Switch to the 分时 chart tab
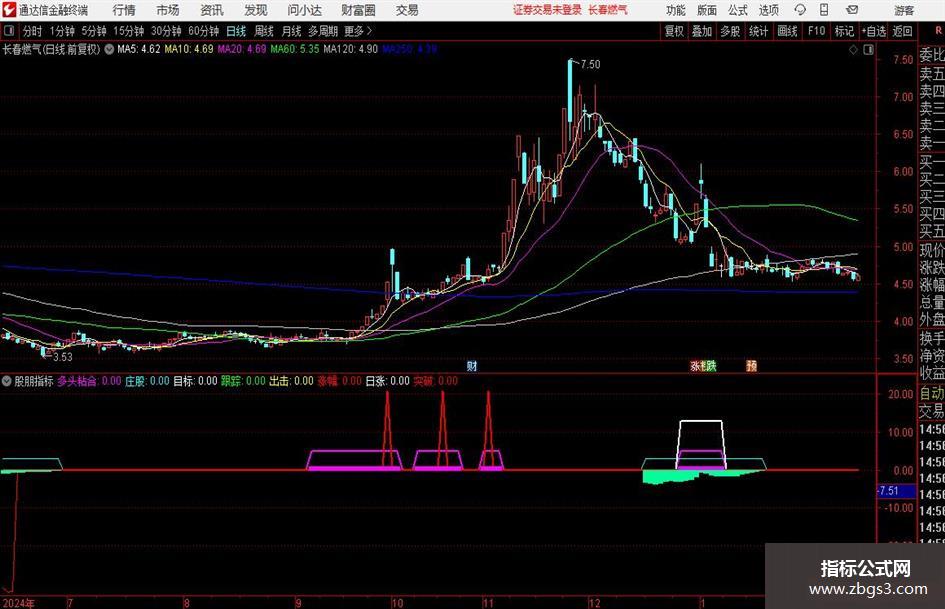945x609 pixels. pyautogui.click(x=33, y=31)
